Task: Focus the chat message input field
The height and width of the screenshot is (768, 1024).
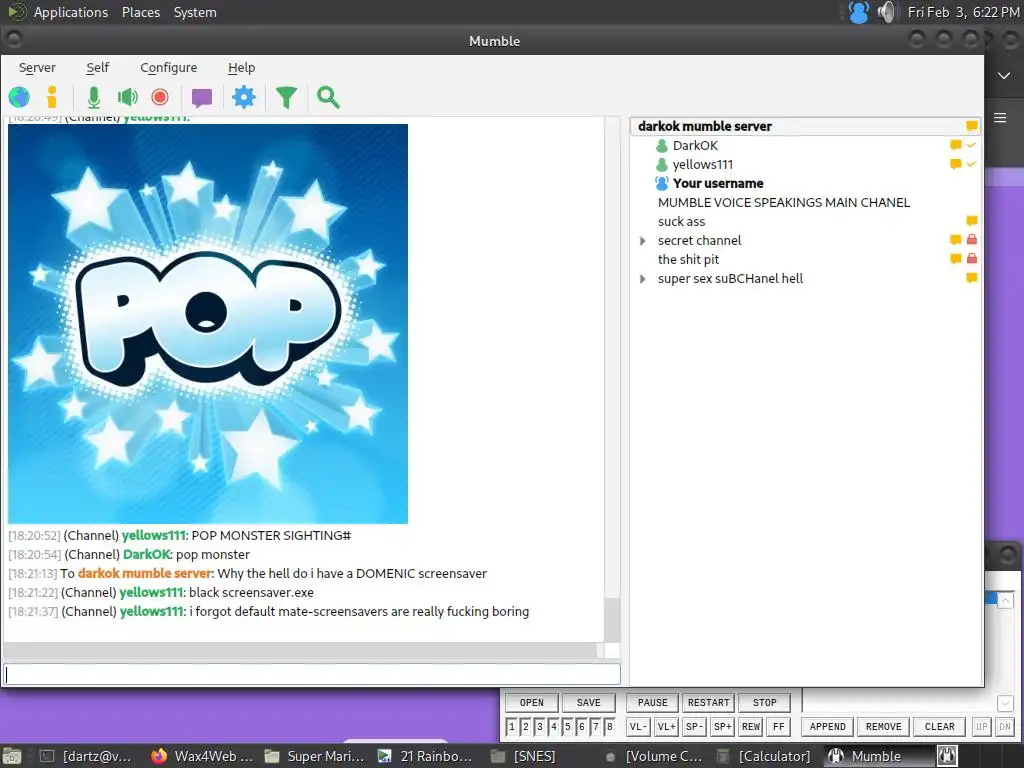Action: click(312, 674)
